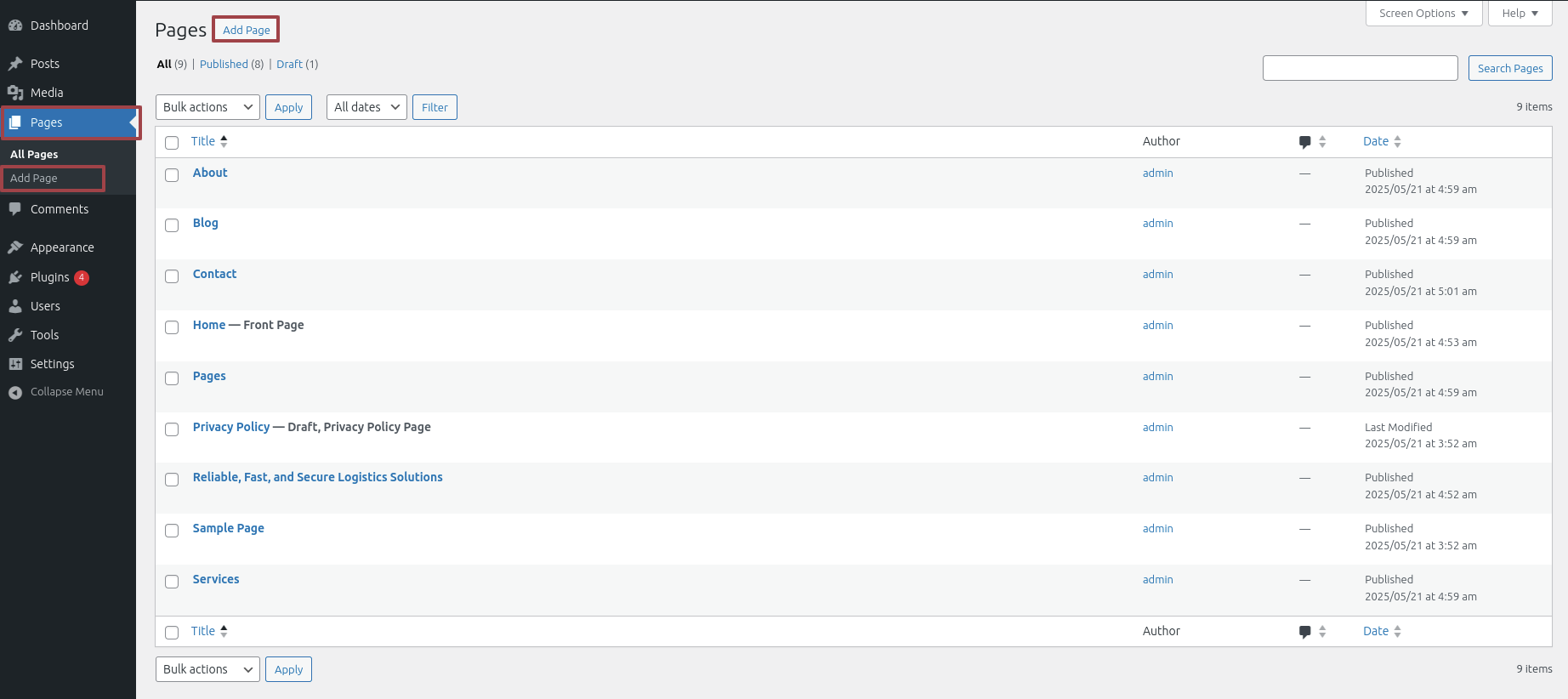Click the Tools wrench icon
This screenshot has height=699, width=1568.
pyautogui.click(x=15, y=335)
